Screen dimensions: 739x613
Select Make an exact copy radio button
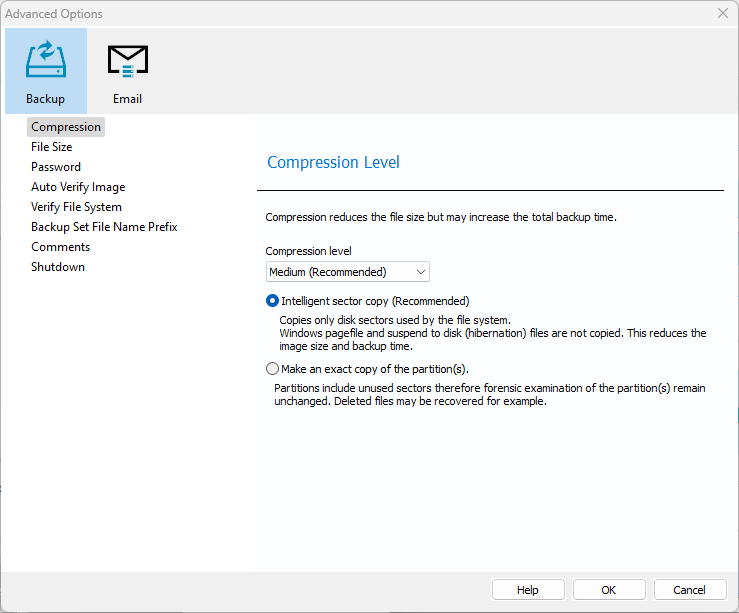pos(273,369)
